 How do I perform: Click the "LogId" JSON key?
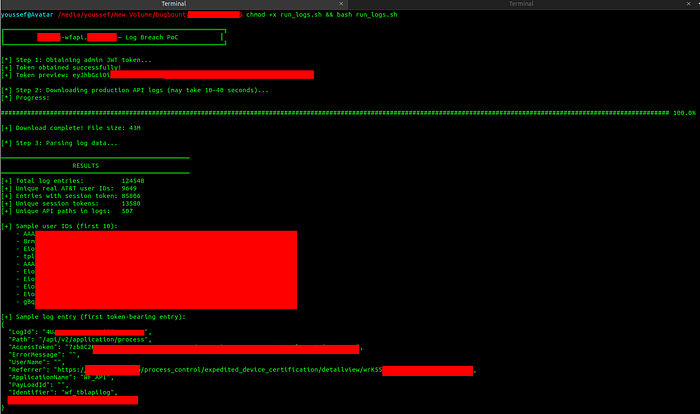[x=22, y=332]
